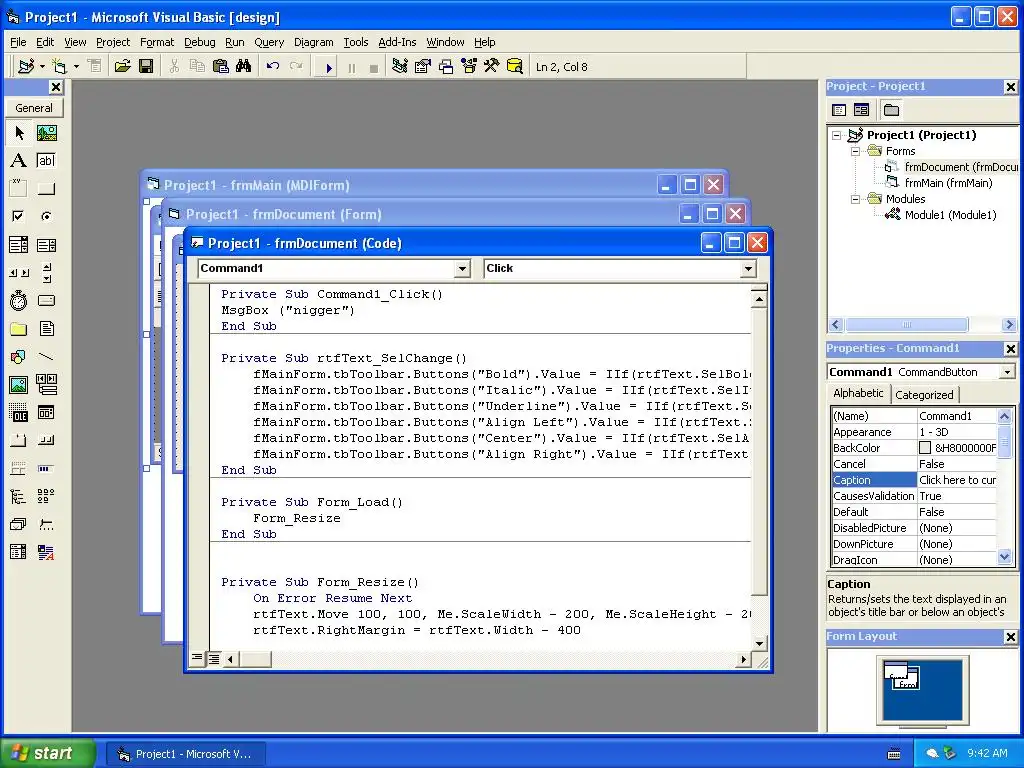Open the Properties object selector dropdown
1024x768 pixels.
[1007, 372]
